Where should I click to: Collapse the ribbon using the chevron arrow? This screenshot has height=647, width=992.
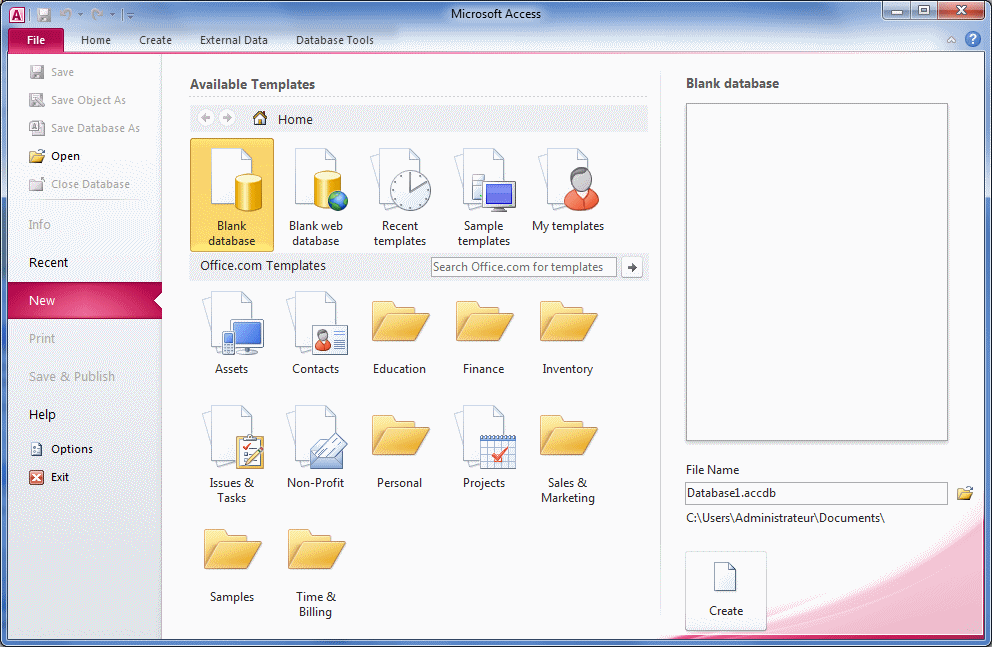(x=950, y=40)
